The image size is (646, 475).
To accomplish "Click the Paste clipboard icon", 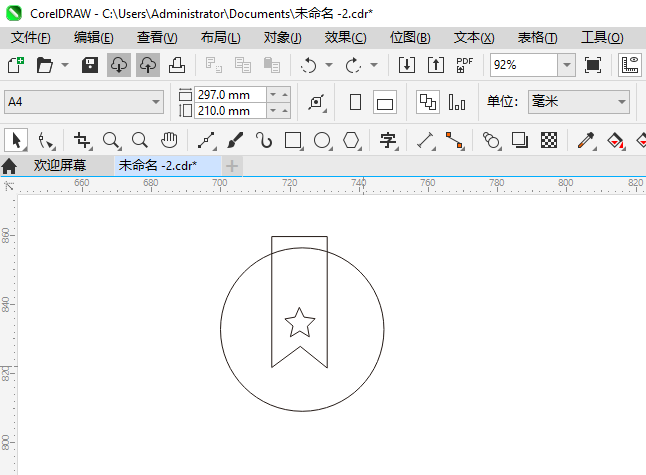I will (x=272, y=65).
